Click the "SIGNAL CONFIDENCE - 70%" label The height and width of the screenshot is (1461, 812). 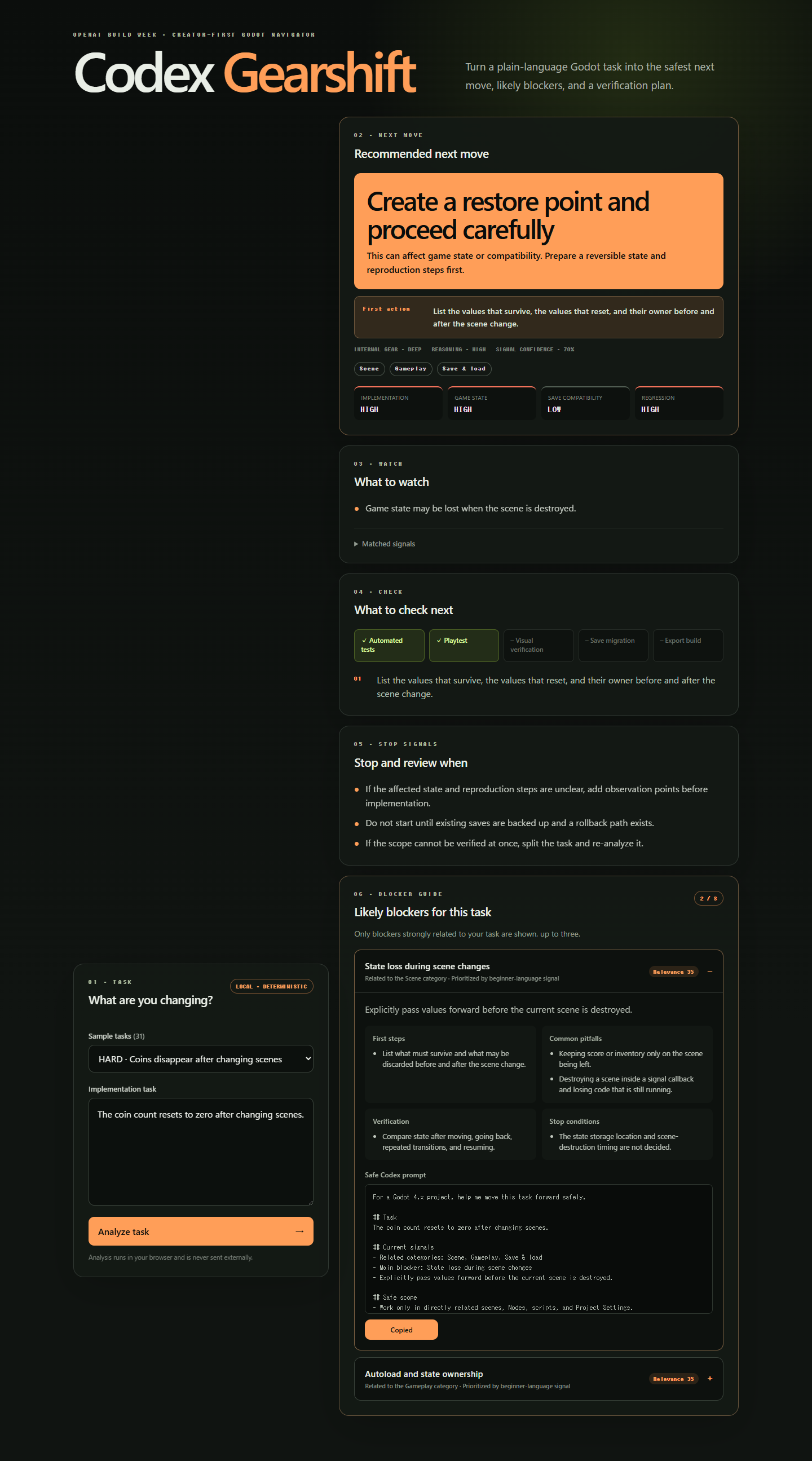(x=535, y=350)
